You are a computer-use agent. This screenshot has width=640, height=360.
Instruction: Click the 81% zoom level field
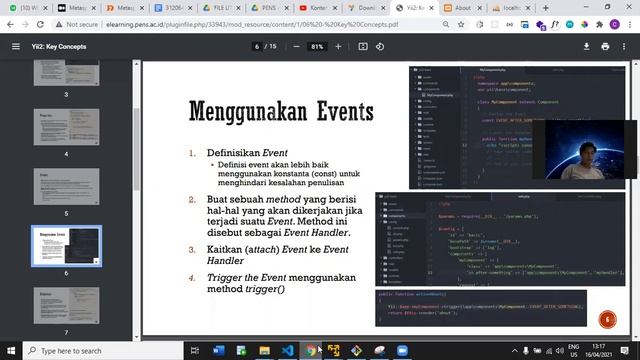tap(317, 47)
